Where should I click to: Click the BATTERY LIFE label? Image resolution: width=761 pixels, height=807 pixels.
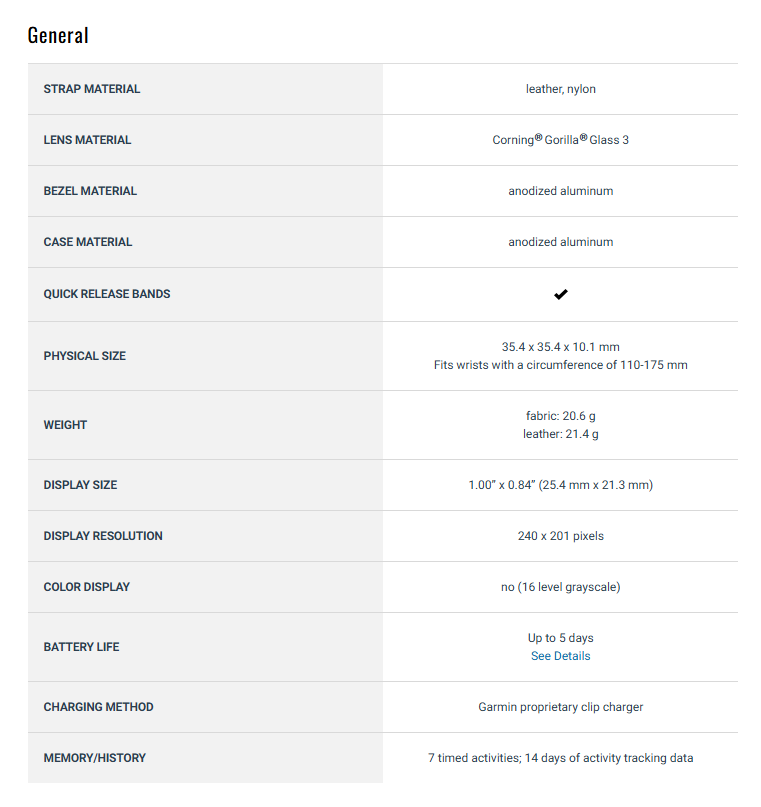(x=81, y=647)
